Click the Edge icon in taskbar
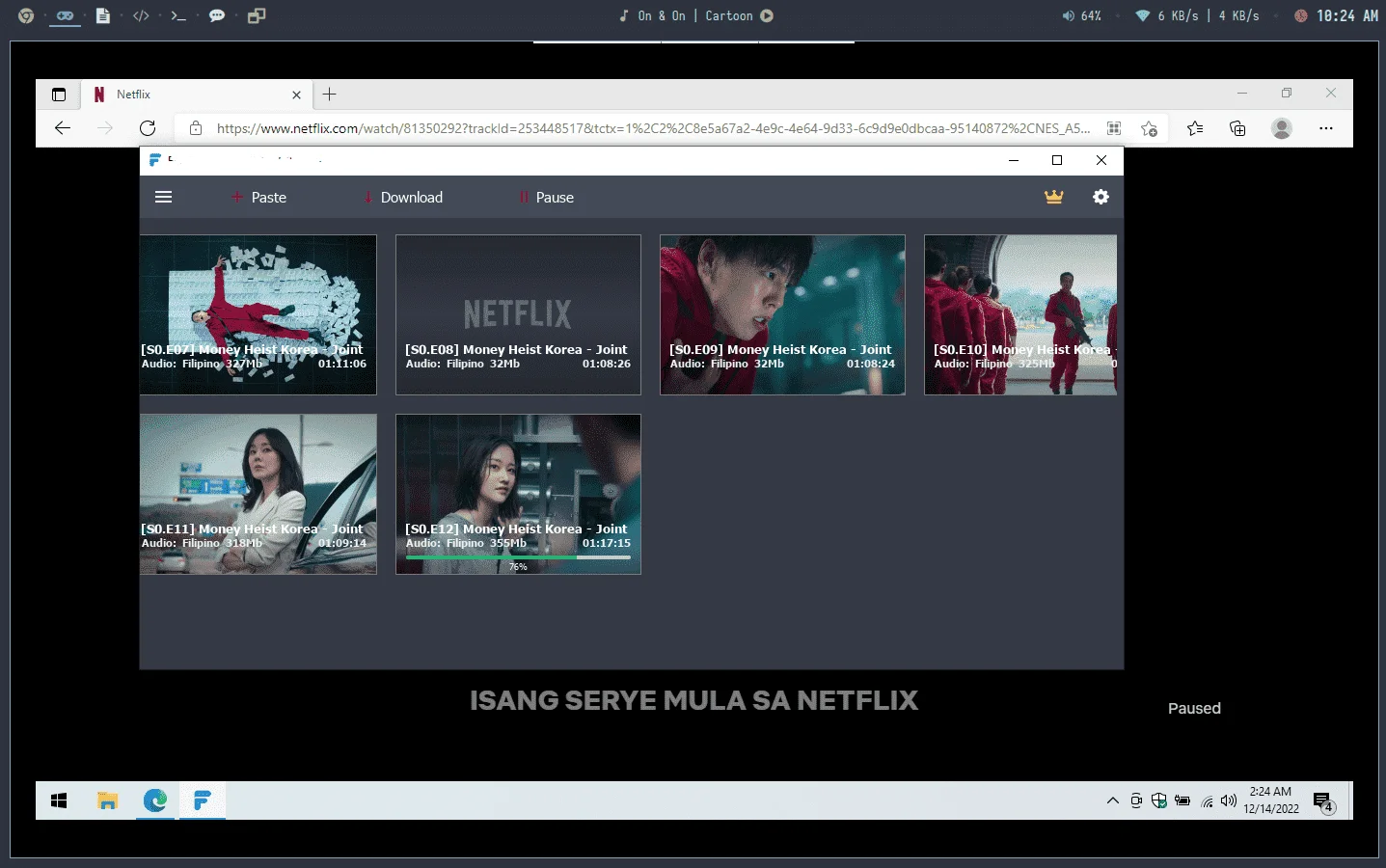The width and height of the screenshot is (1386, 868). pyautogui.click(x=154, y=800)
